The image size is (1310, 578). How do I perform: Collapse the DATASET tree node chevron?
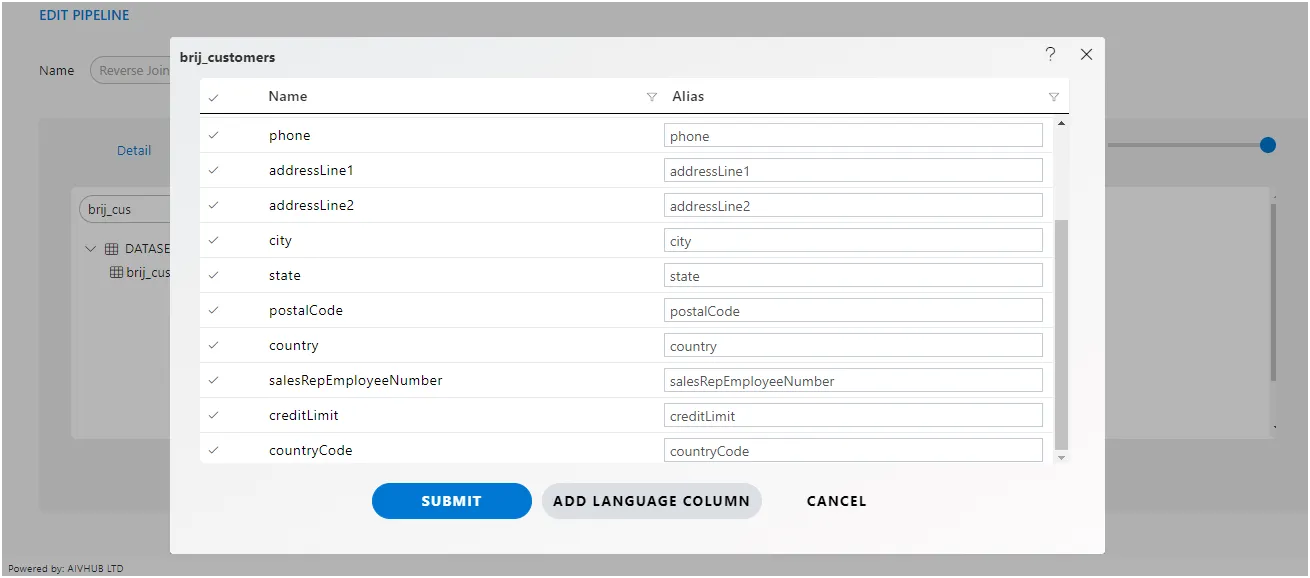pos(91,249)
